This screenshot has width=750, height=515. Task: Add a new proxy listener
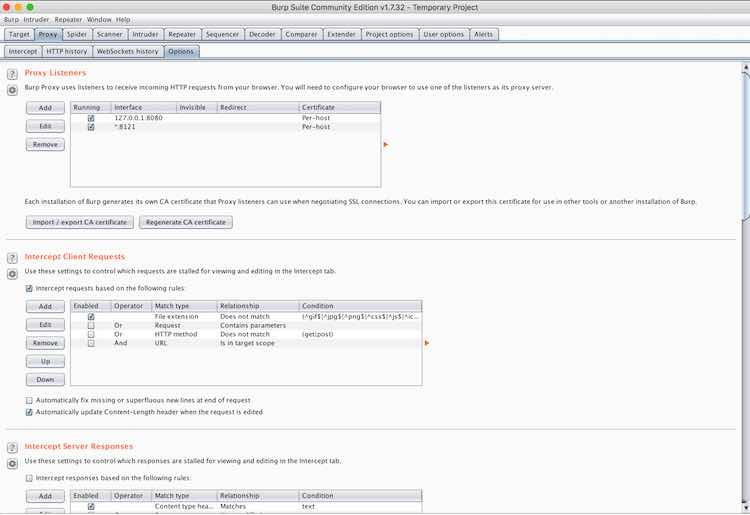pos(45,108)
